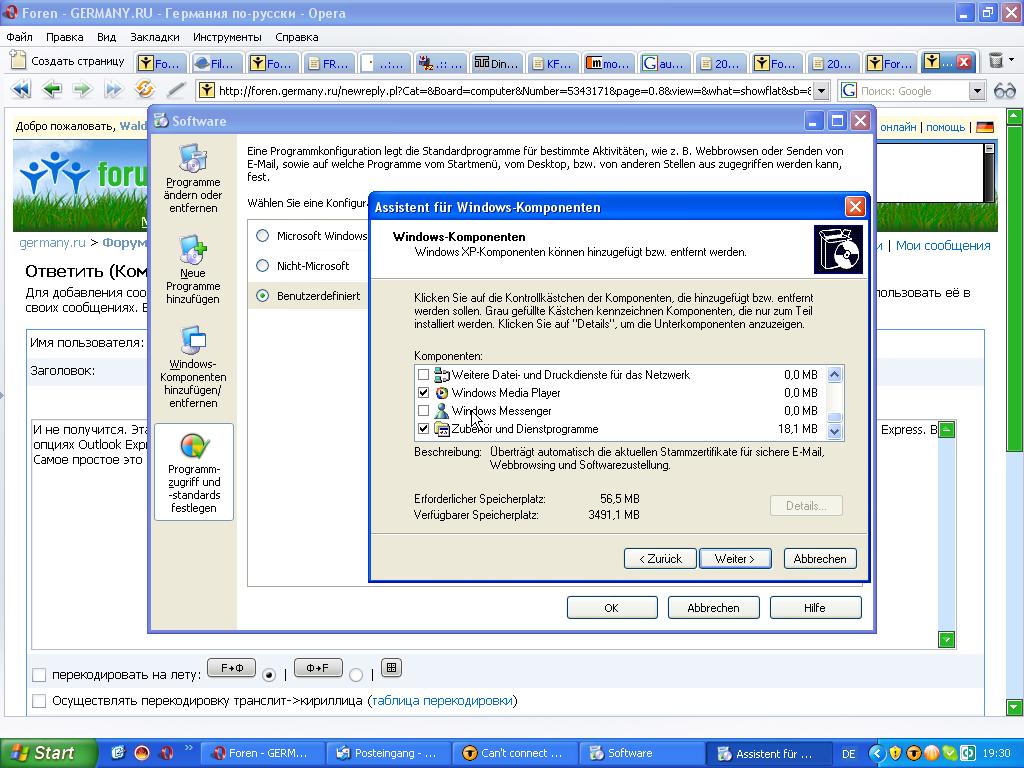Select 'Neue Programme hinzufügen' sidebar icon
This screenshot has width=1024, height=768.
[193, 270]
